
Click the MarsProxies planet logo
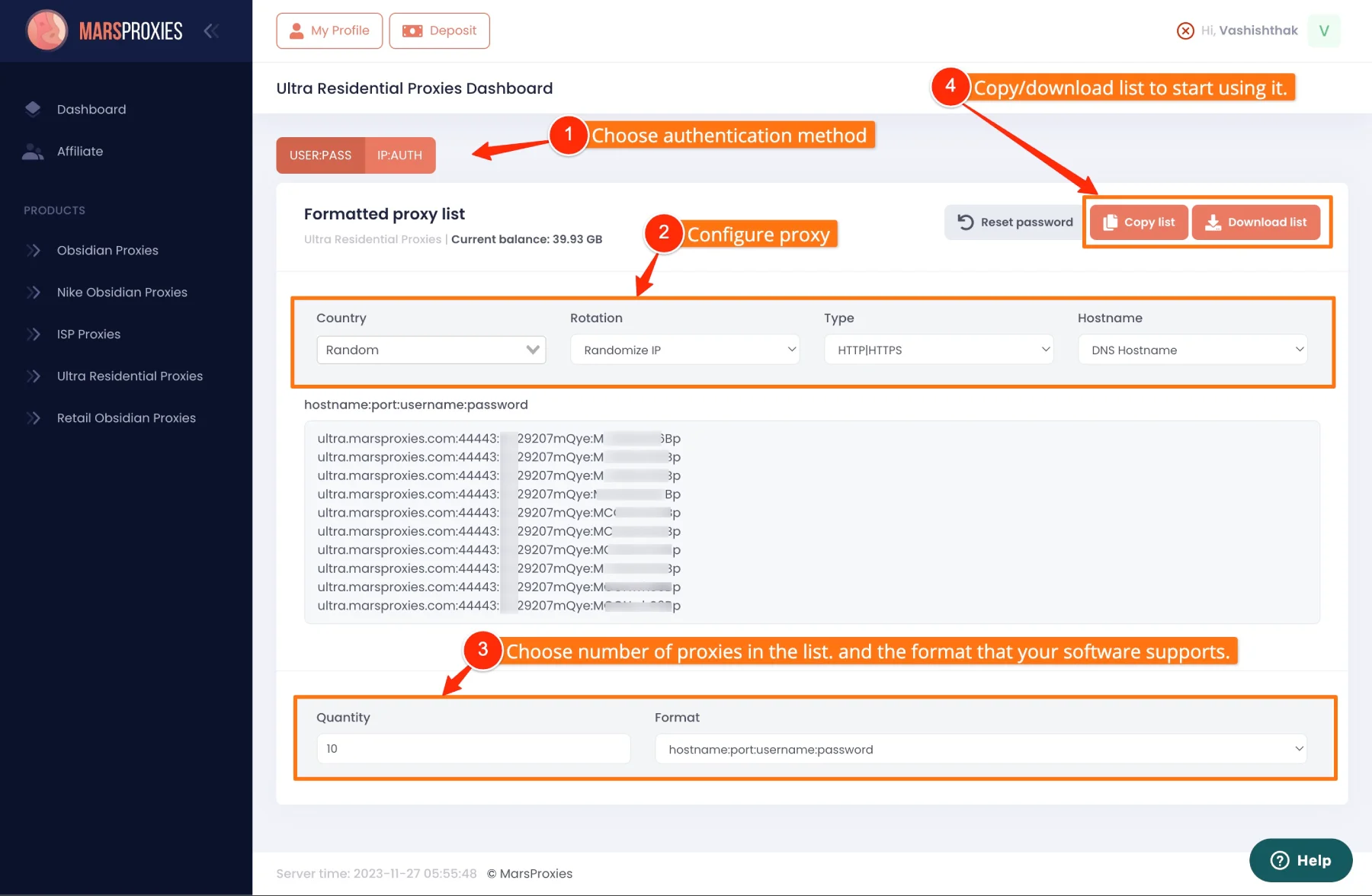(47, 30)
